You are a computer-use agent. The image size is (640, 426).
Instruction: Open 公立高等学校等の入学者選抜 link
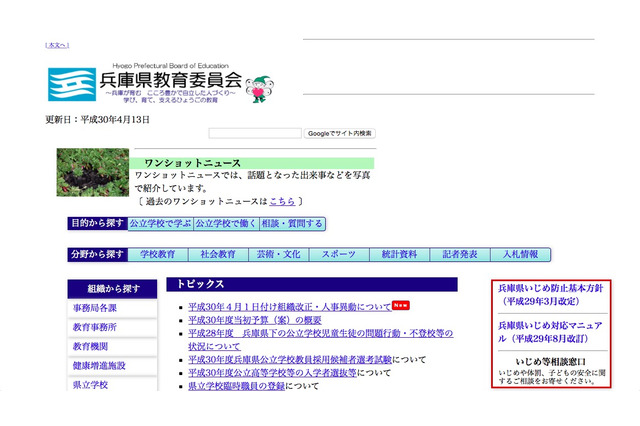point(272,373)
